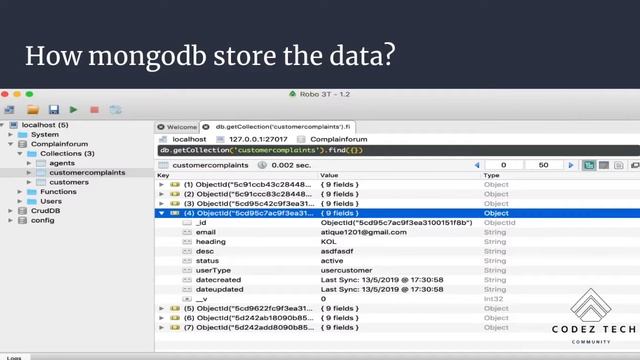Image resolution: width=640 pixels, height=360 pixels.
Task: Collapse the localhost (5) server node
Action: [2, 125]
